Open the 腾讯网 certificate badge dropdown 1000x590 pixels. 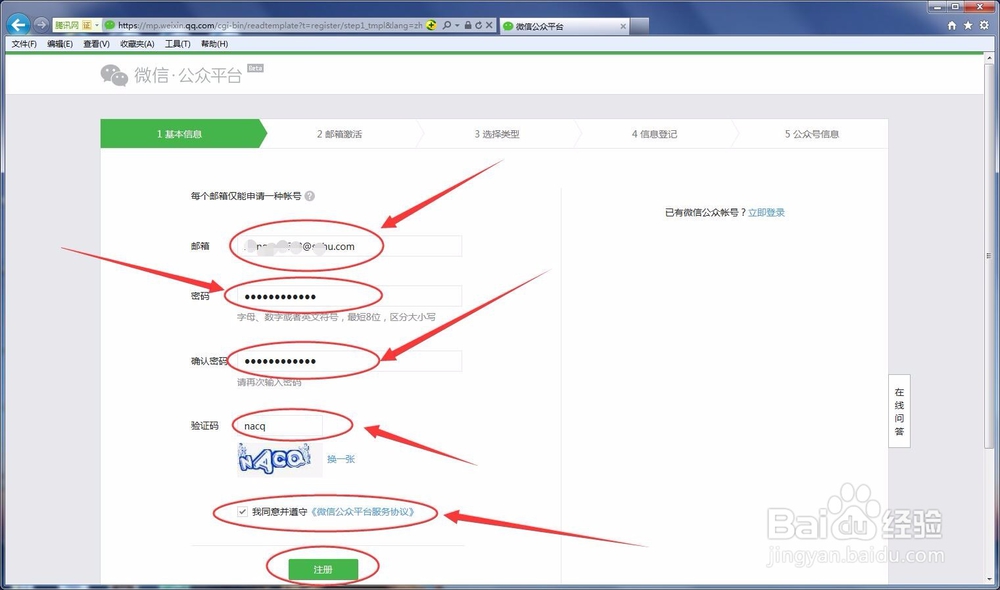[77, 25]
